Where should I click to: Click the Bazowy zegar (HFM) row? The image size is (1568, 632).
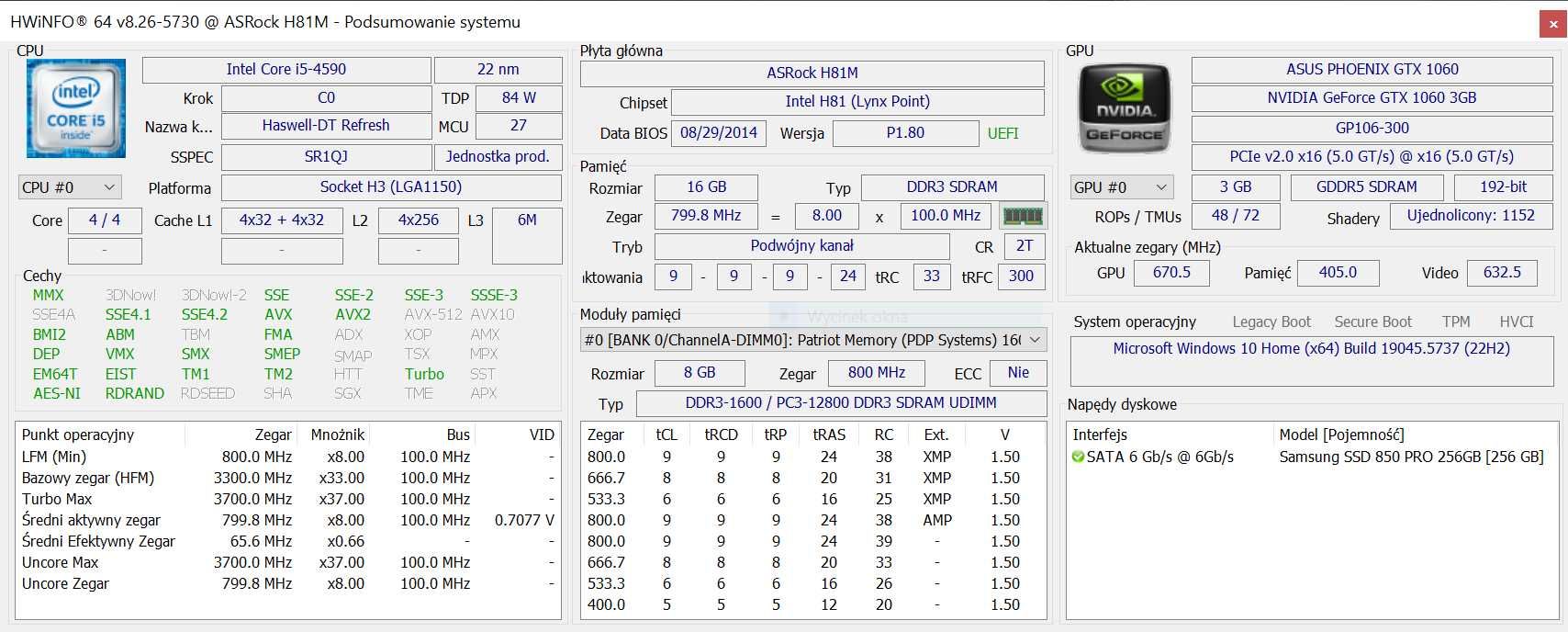(x=287, y=478)
